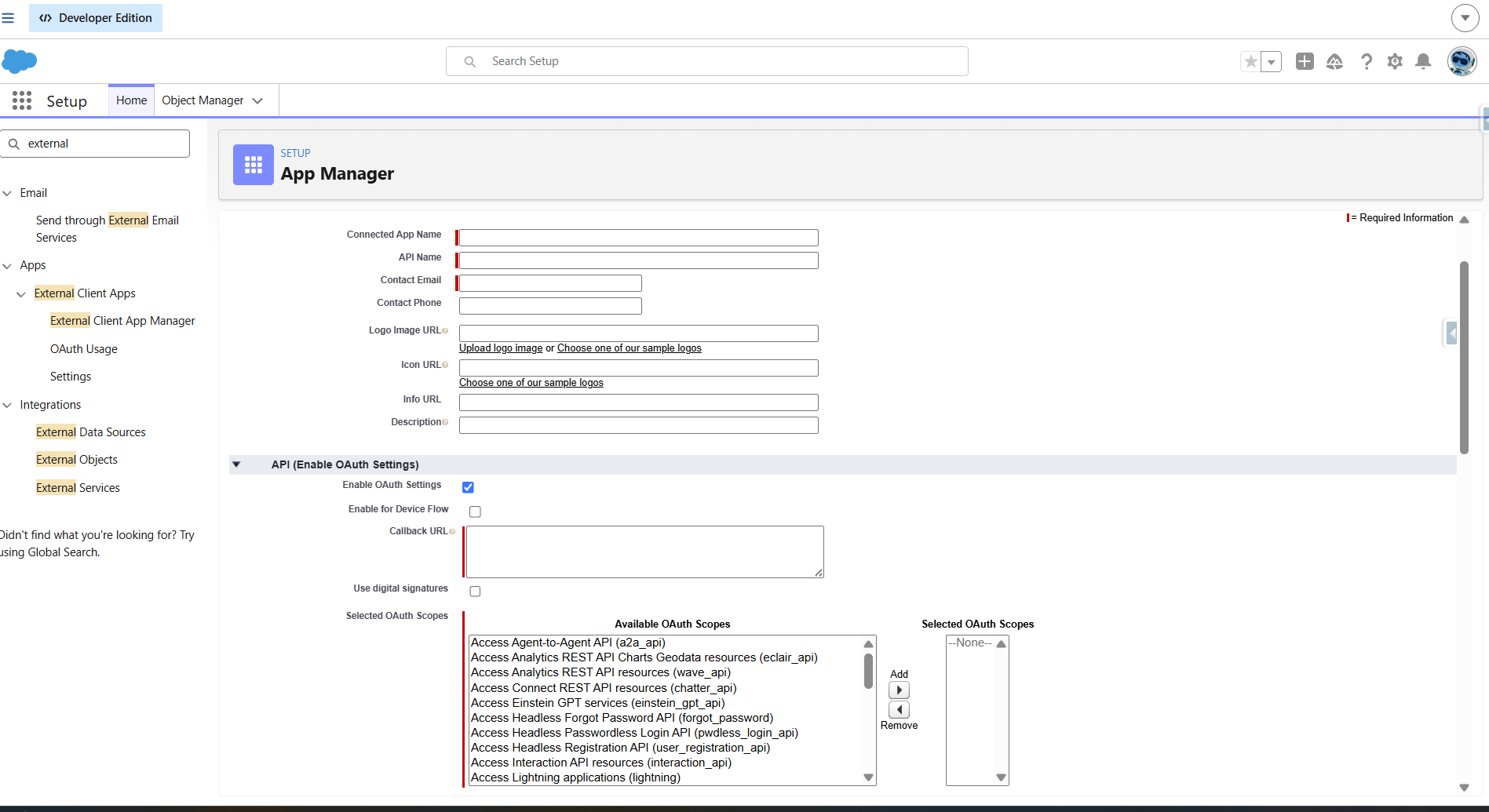
Task: Focus the Contact Email field
Action: point(550,283)
